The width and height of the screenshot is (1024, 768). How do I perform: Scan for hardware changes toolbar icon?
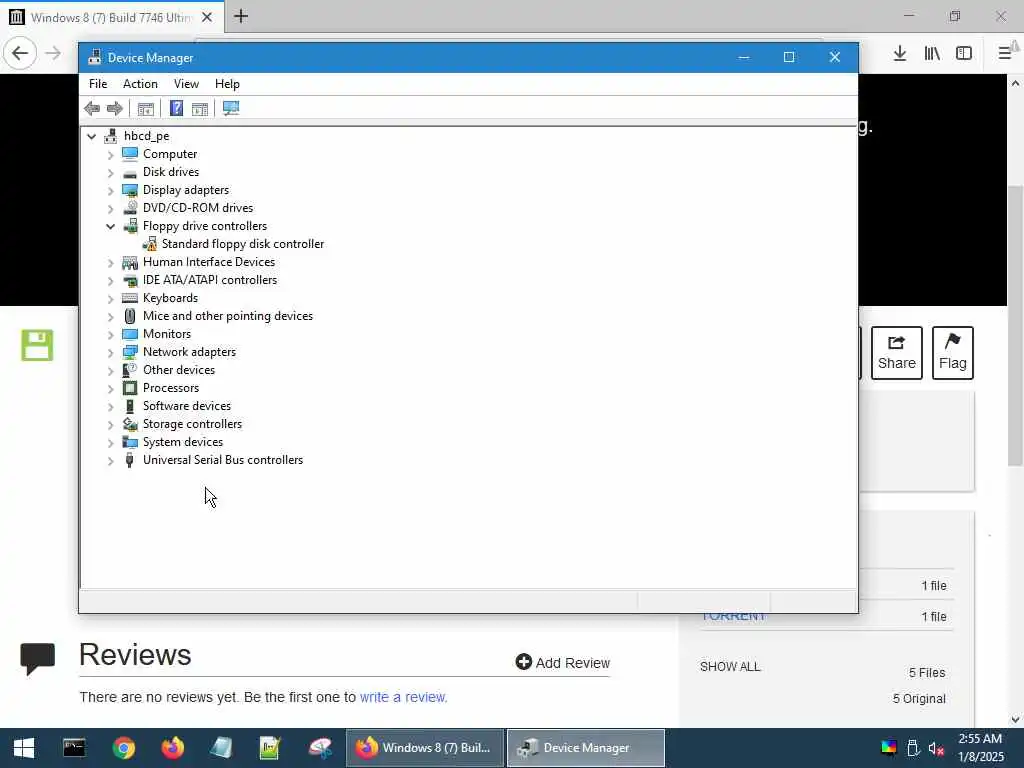click(231, 108)
